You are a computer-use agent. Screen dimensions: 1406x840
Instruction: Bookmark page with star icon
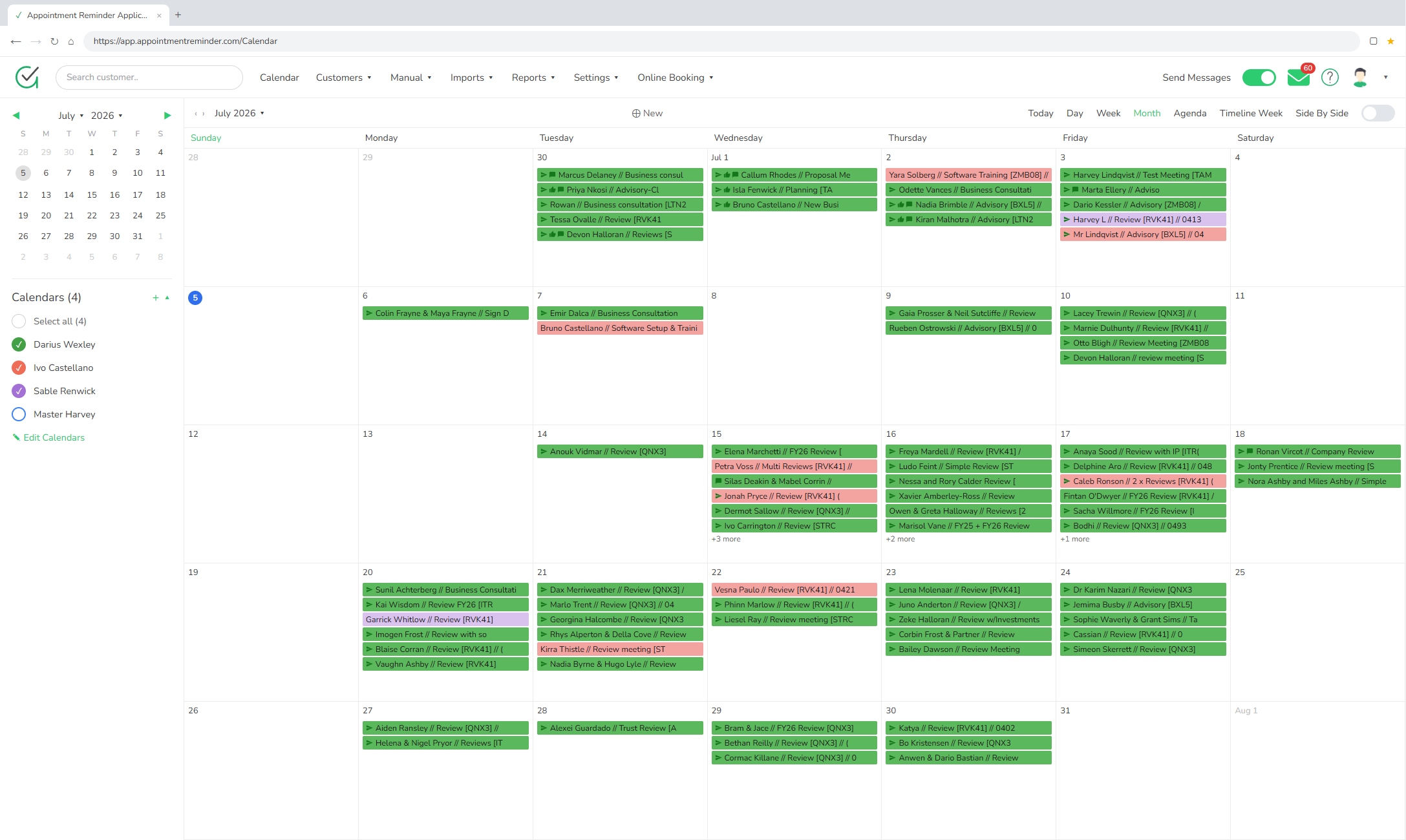coord(1390,41)
